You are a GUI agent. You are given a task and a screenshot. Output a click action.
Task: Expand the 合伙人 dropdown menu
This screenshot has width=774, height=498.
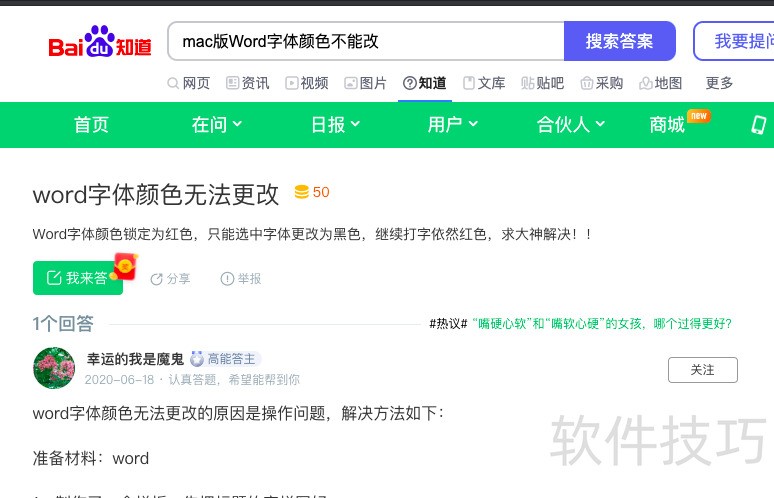(571, 124)
